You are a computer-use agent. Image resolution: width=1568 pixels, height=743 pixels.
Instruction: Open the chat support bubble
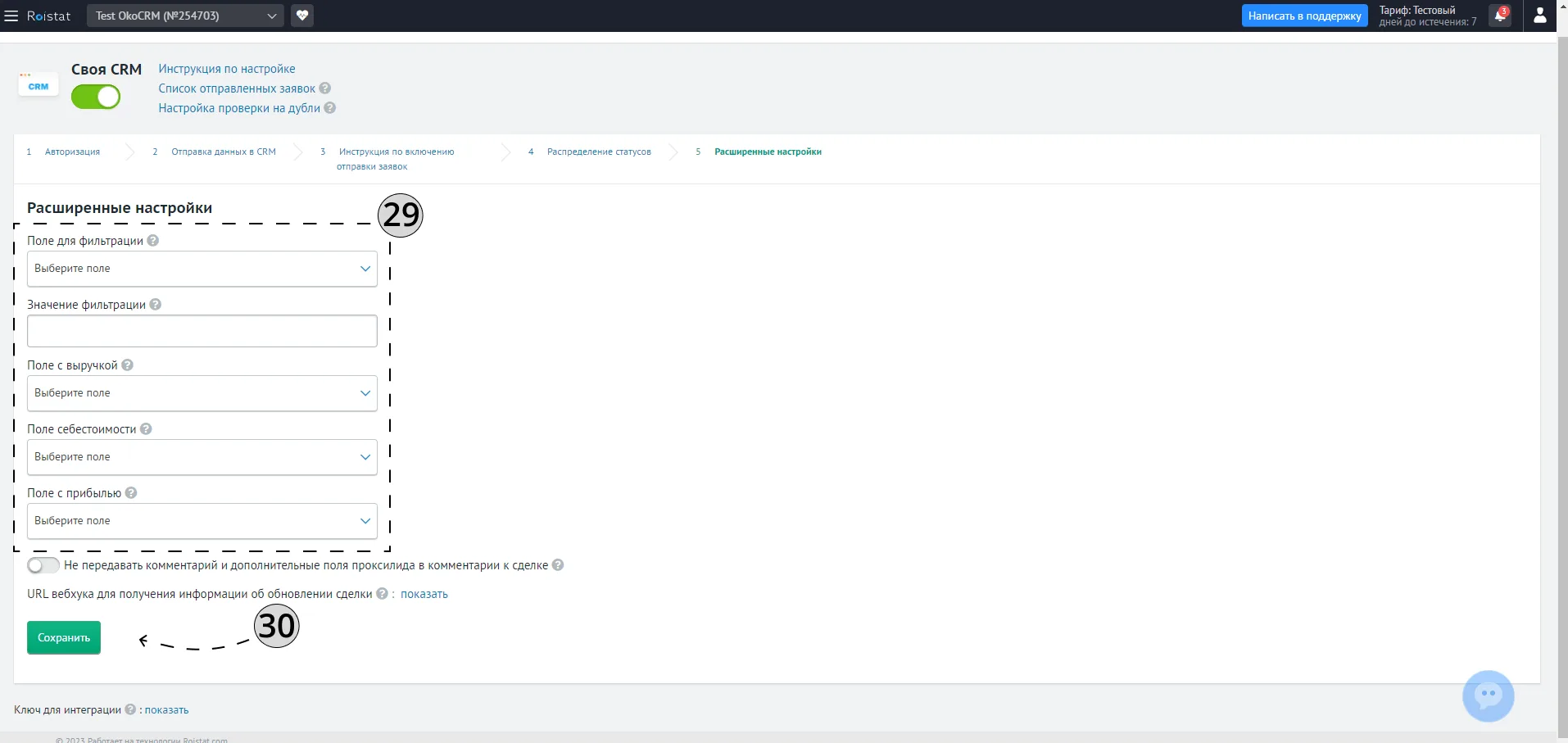1488,696
